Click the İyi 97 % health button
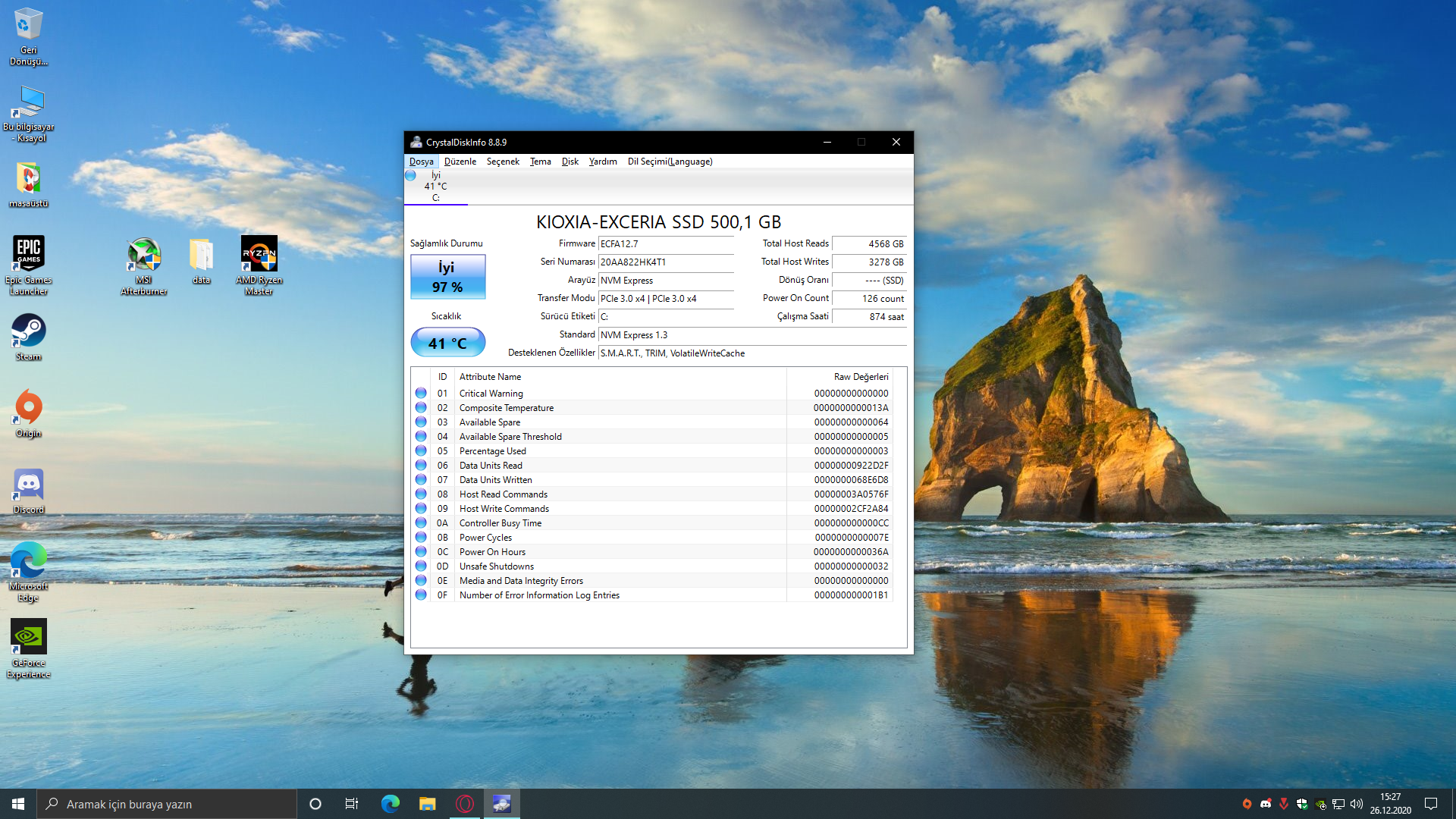The image size is (1456, 819). click(x=447, y=277)
